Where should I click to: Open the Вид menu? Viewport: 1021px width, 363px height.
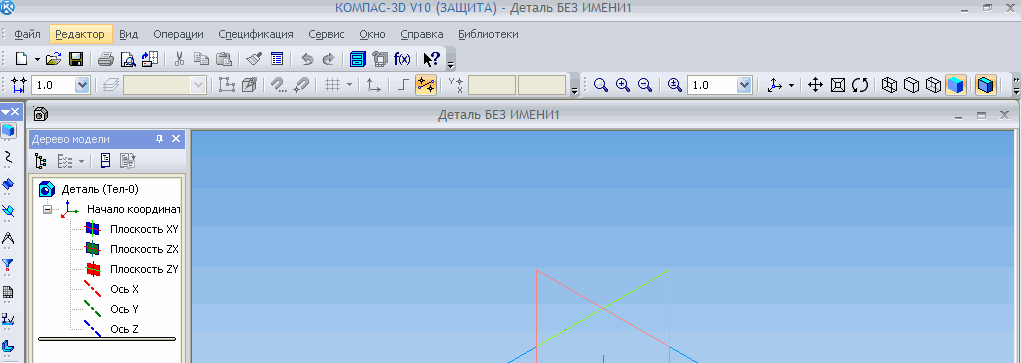coord(129,34)
